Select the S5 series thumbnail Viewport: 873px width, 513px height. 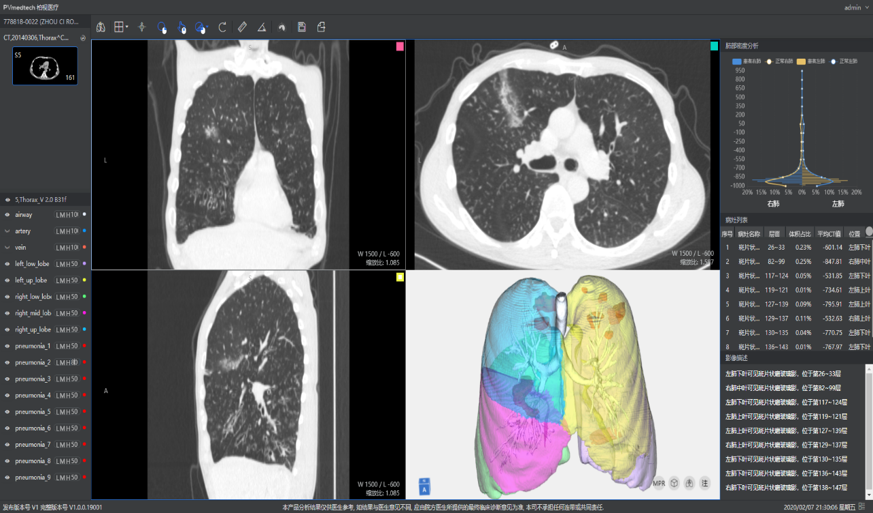45,66
